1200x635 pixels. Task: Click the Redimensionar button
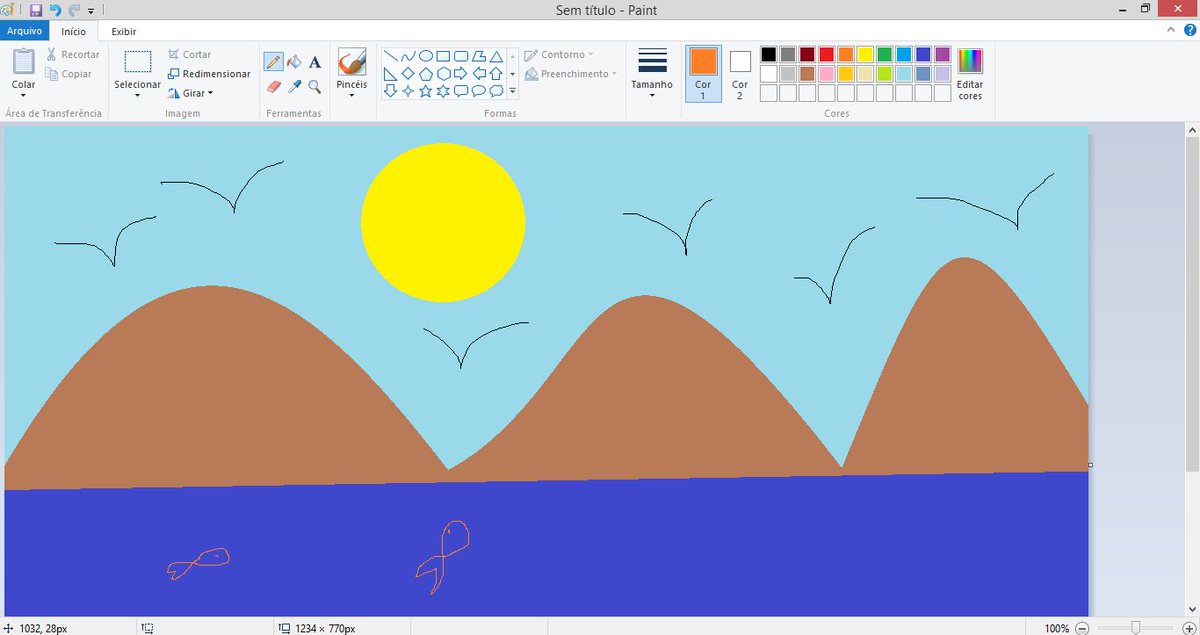click(x=209, y=74)
